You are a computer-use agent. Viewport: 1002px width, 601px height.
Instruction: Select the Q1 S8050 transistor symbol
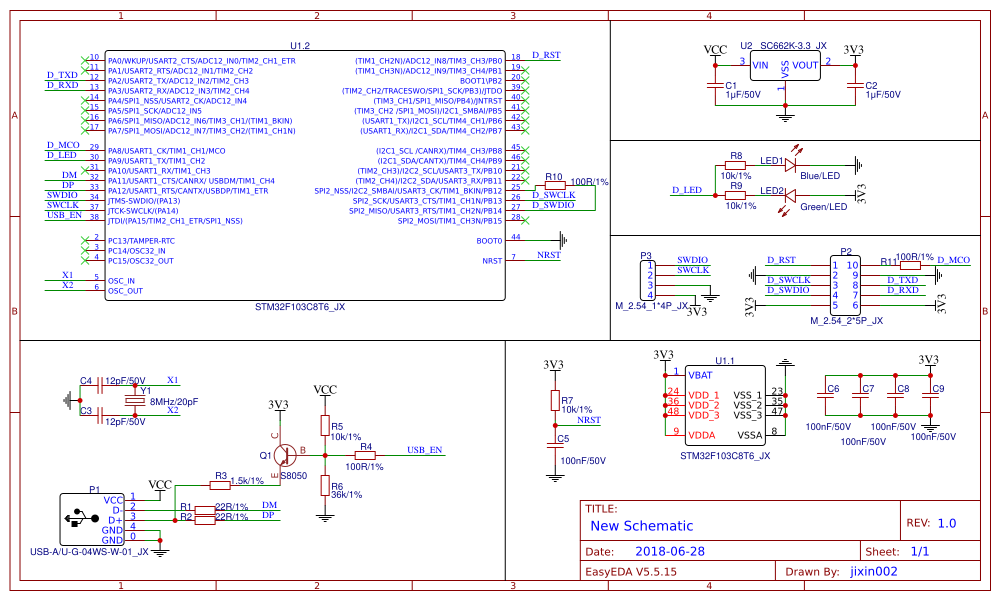284,455
